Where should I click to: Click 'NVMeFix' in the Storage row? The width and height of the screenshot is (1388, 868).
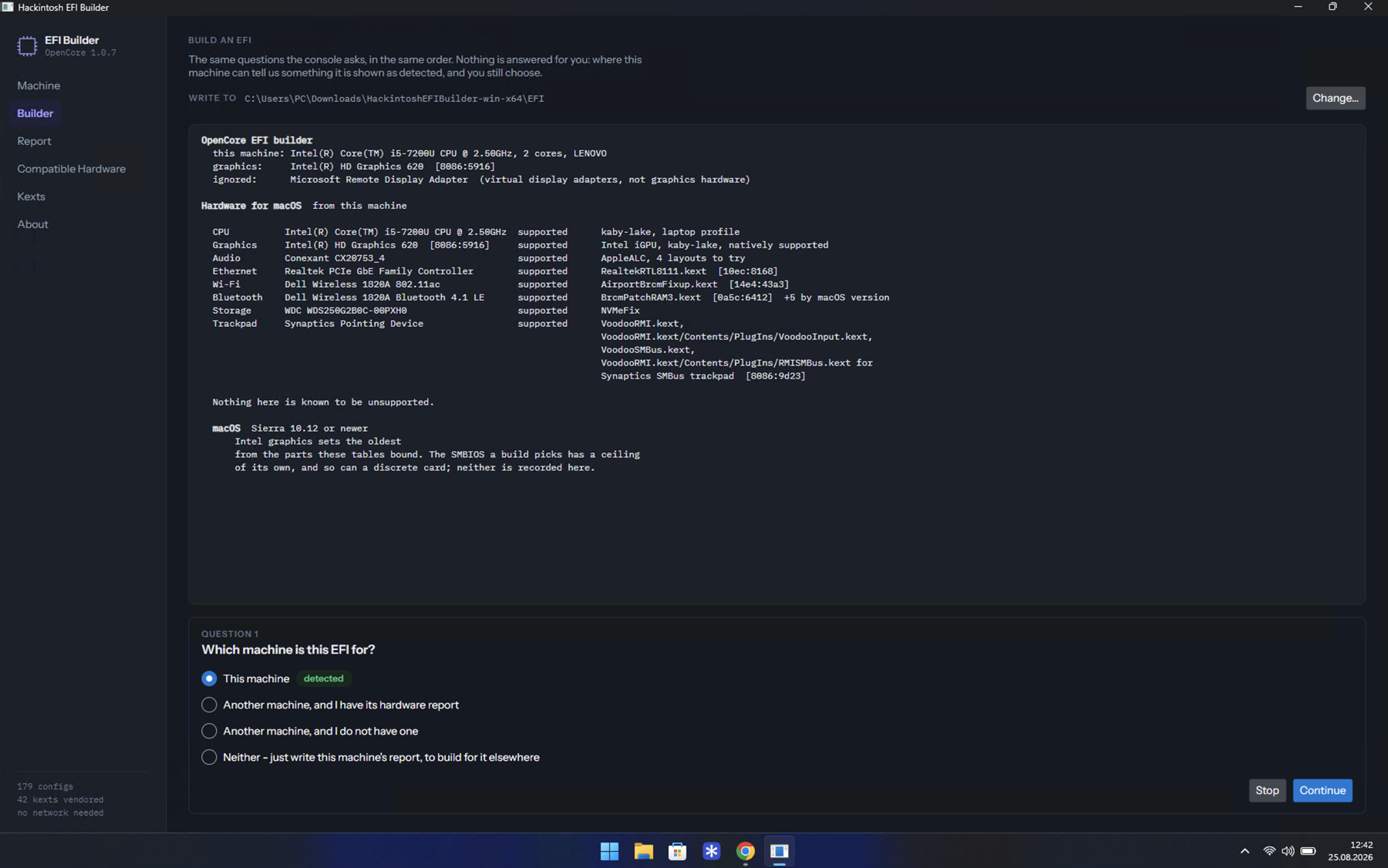(x=620, y=311)
